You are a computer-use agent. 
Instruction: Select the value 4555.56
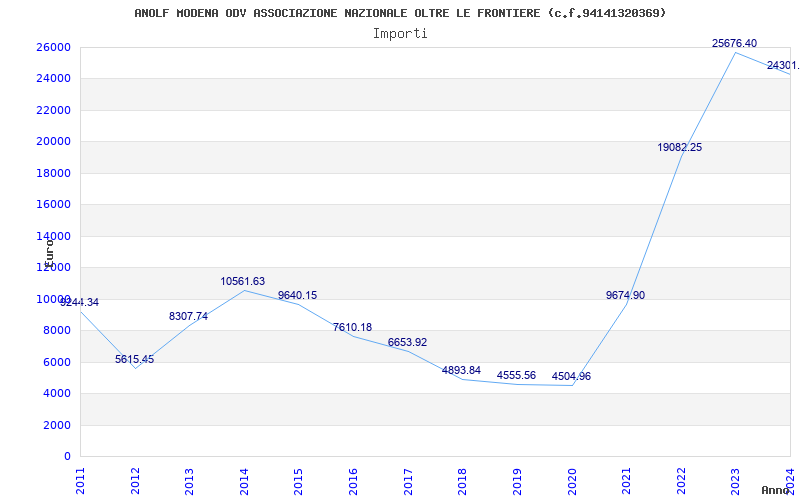tap(516, 376)
